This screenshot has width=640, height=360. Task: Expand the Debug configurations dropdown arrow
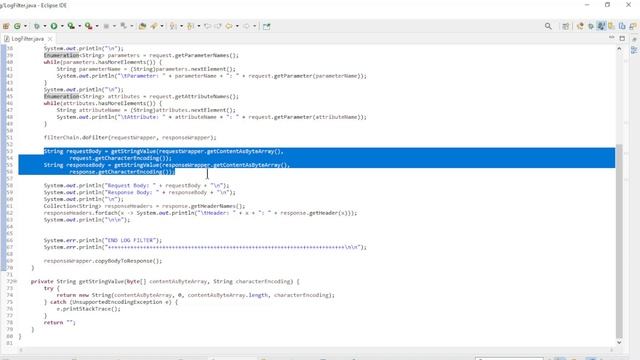click(45, 26)
